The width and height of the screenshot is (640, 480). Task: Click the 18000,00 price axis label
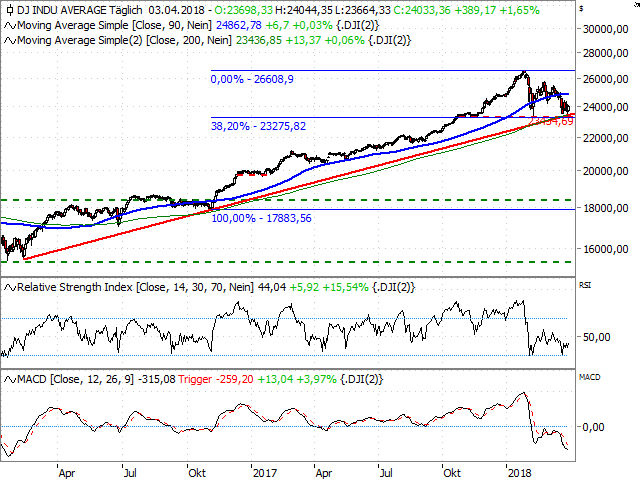click(x=606, y=209)
